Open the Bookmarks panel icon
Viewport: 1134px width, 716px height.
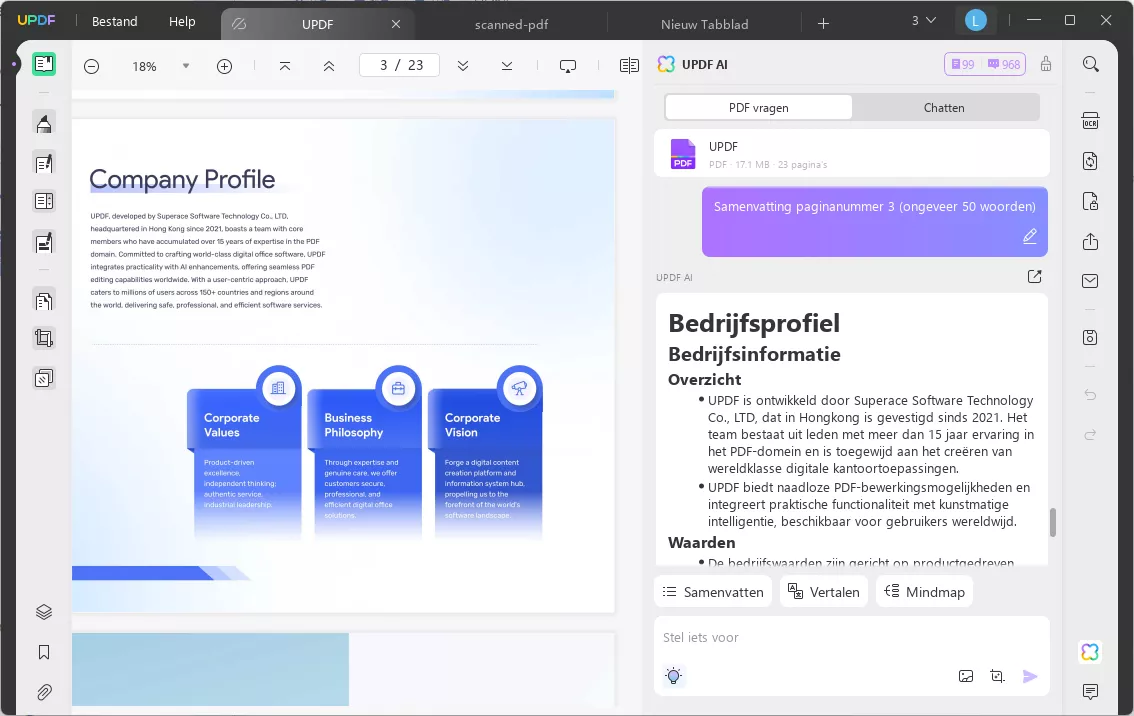tap(44, 652)
